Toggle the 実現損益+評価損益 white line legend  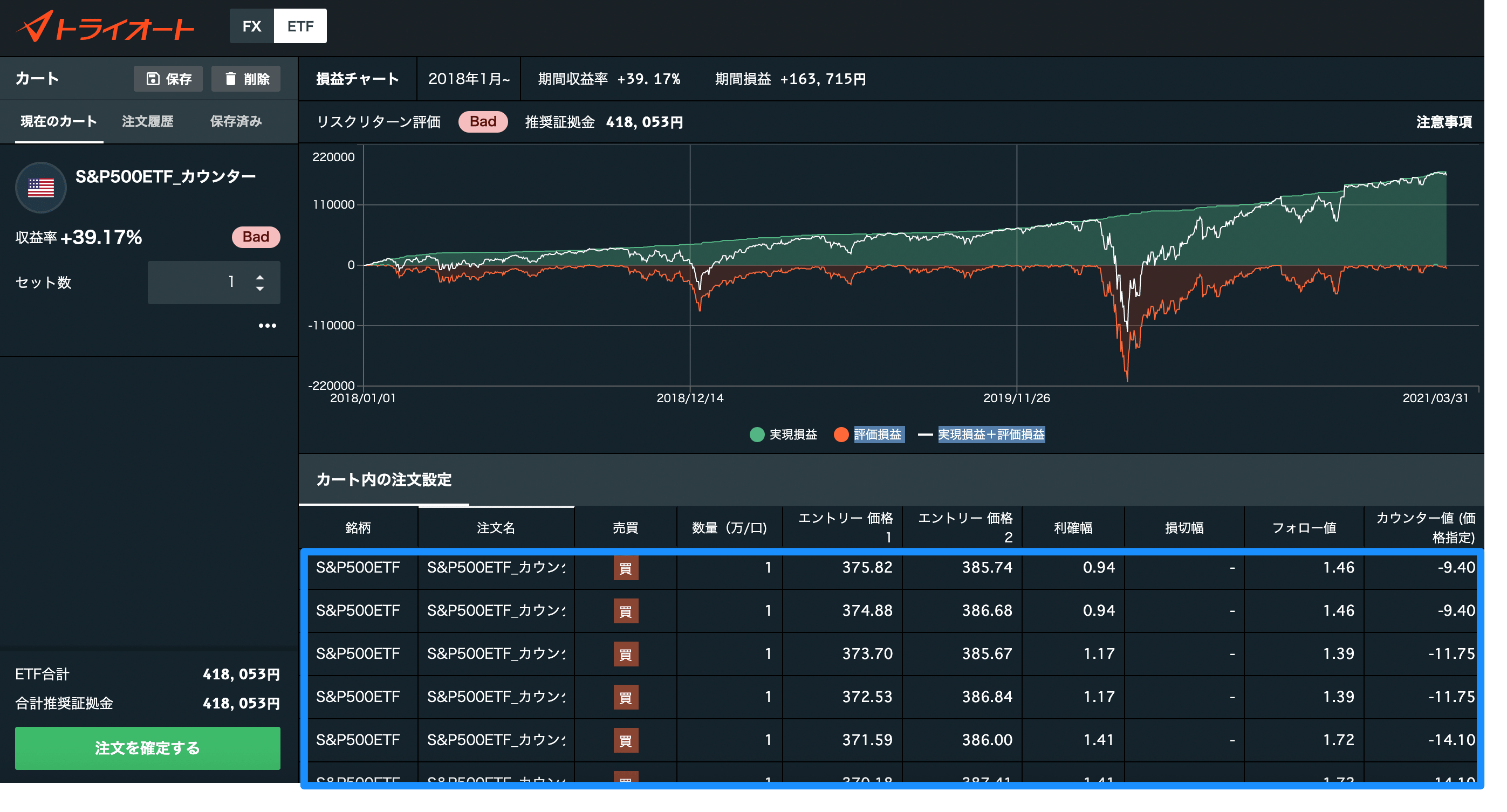tap(926, 435)
